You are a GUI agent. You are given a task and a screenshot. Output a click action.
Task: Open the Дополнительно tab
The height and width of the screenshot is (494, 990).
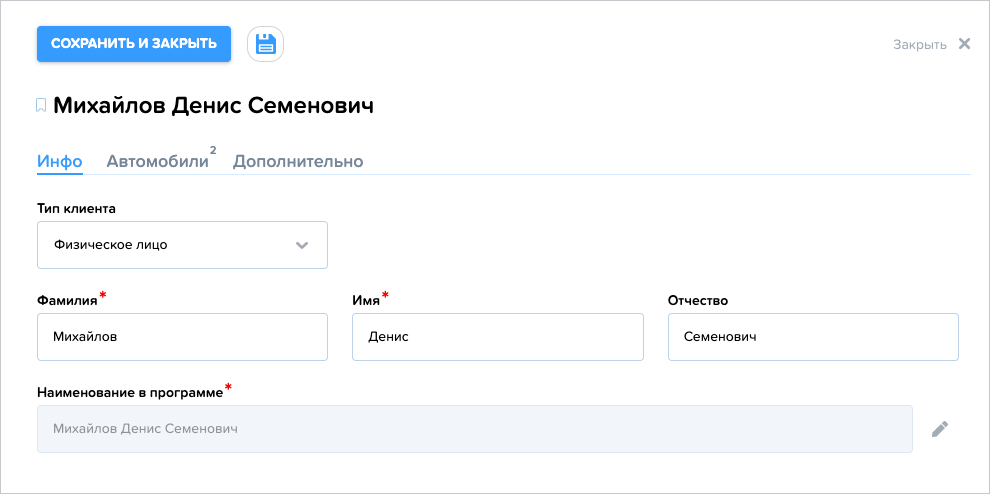(298, 161)
